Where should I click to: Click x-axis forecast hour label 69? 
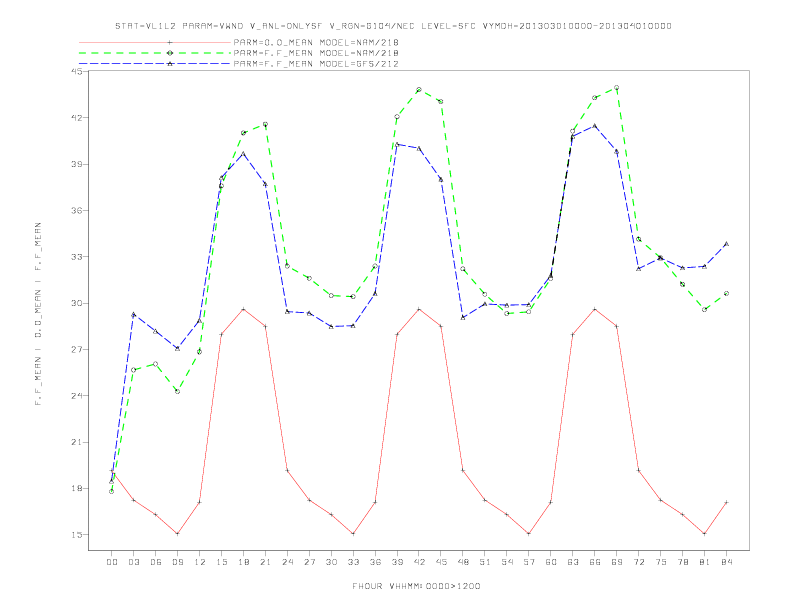tap(617, 562)
